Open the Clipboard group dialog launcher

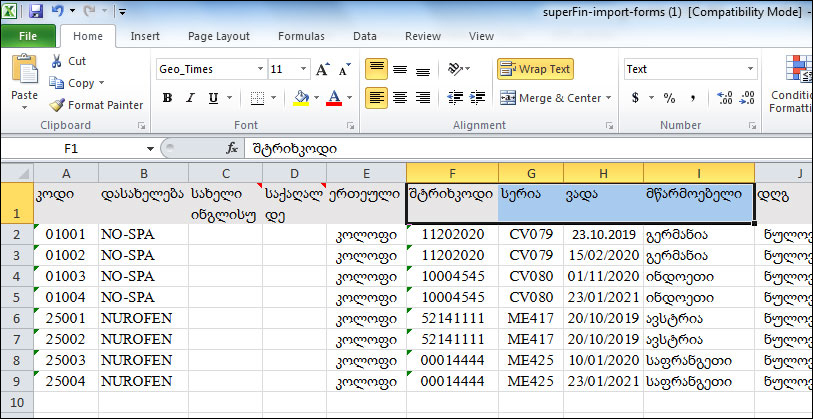[141, 125]
